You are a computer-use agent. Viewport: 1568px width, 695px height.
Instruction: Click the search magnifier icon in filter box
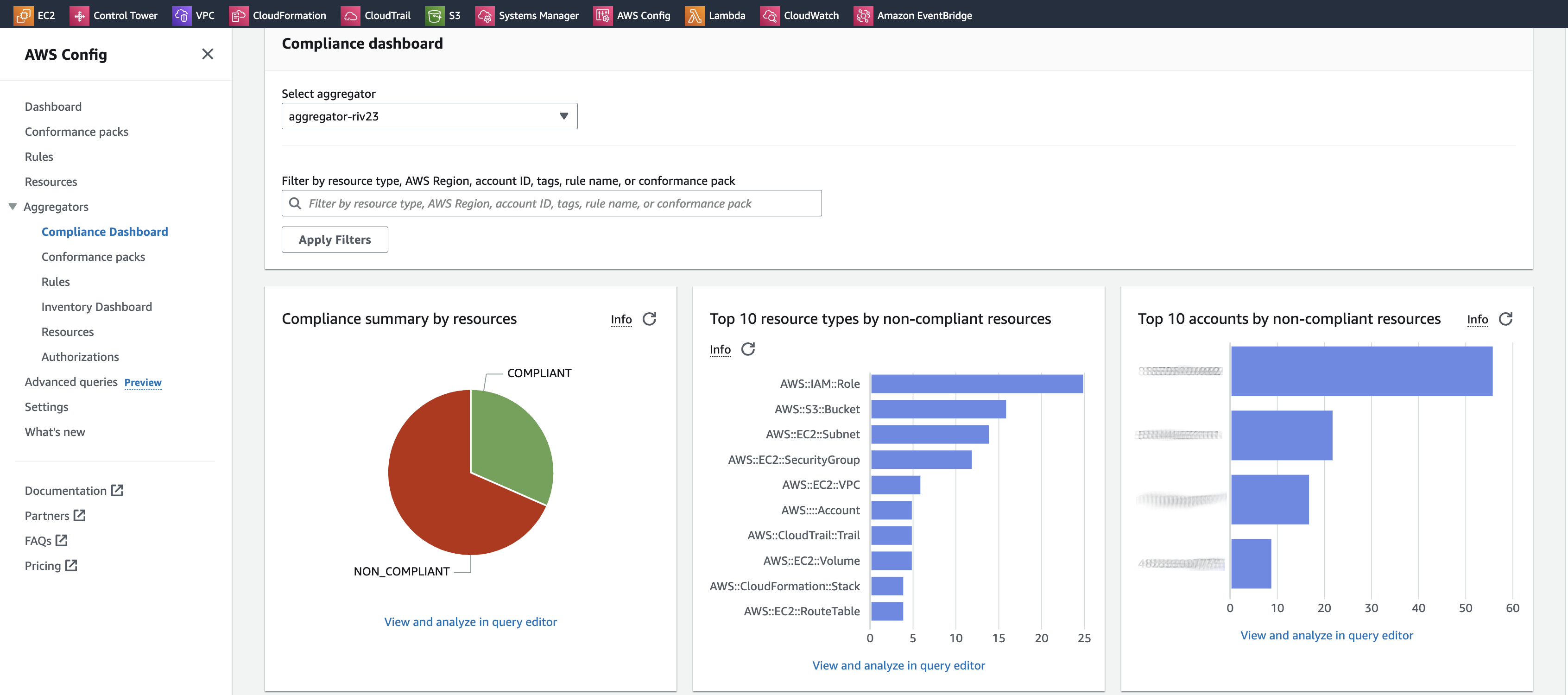point(295,203)
